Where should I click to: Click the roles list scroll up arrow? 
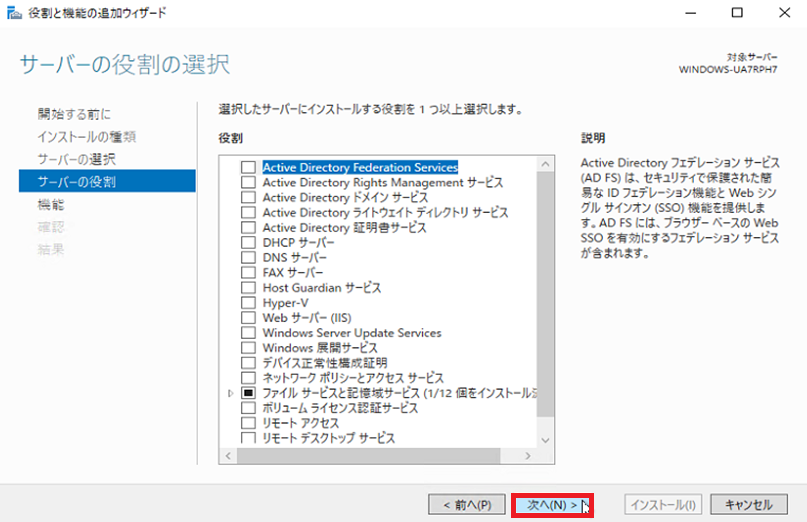(546, 164)
